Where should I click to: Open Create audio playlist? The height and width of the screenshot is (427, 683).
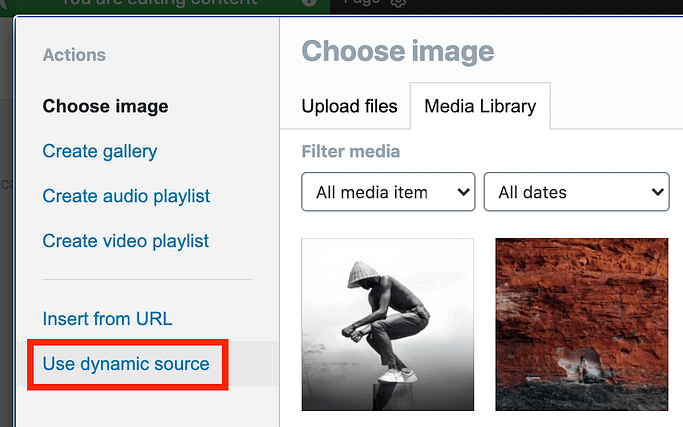126,196
